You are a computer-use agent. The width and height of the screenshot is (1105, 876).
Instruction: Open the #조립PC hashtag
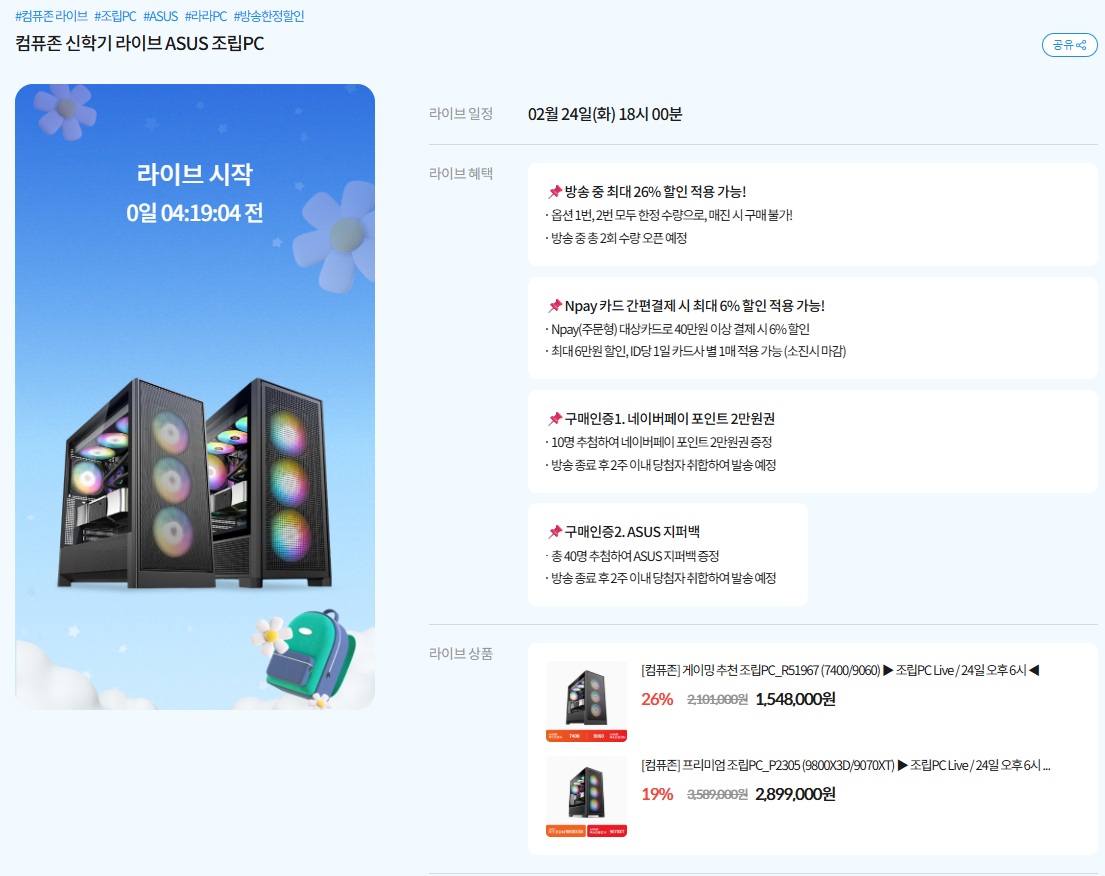click(116, 16)
